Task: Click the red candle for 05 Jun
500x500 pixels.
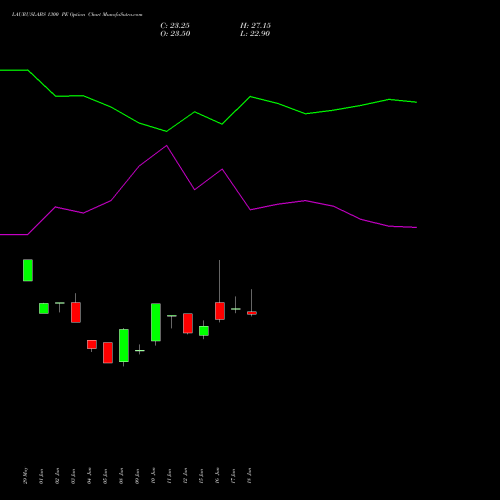Action: pyautogui.click(x=108, y=353)
